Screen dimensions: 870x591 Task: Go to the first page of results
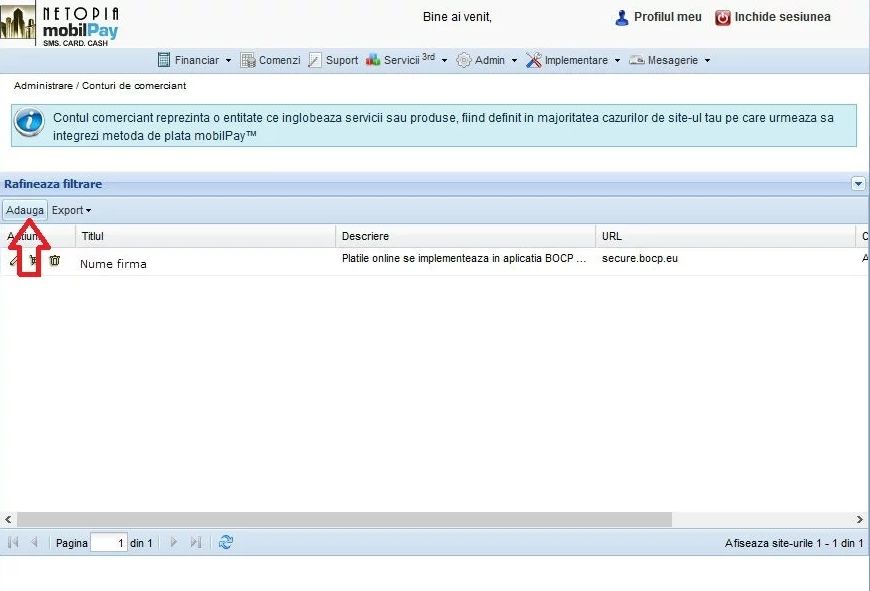pos(13,542)
